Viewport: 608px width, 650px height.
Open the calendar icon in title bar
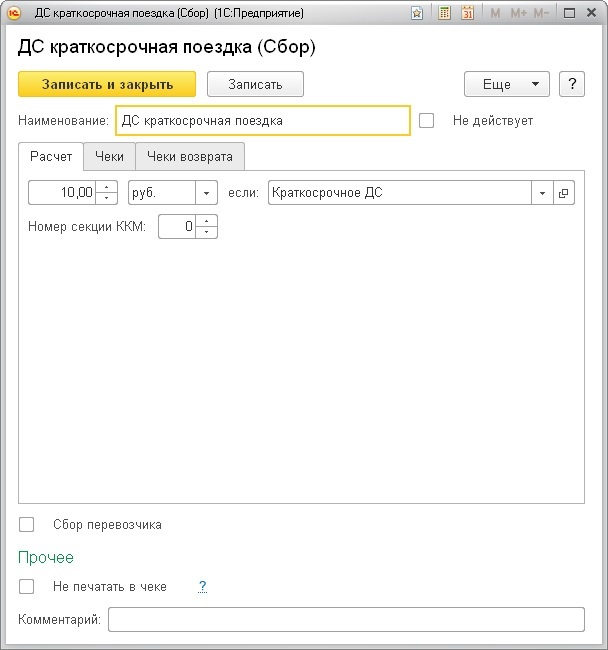tap(467, 14)
